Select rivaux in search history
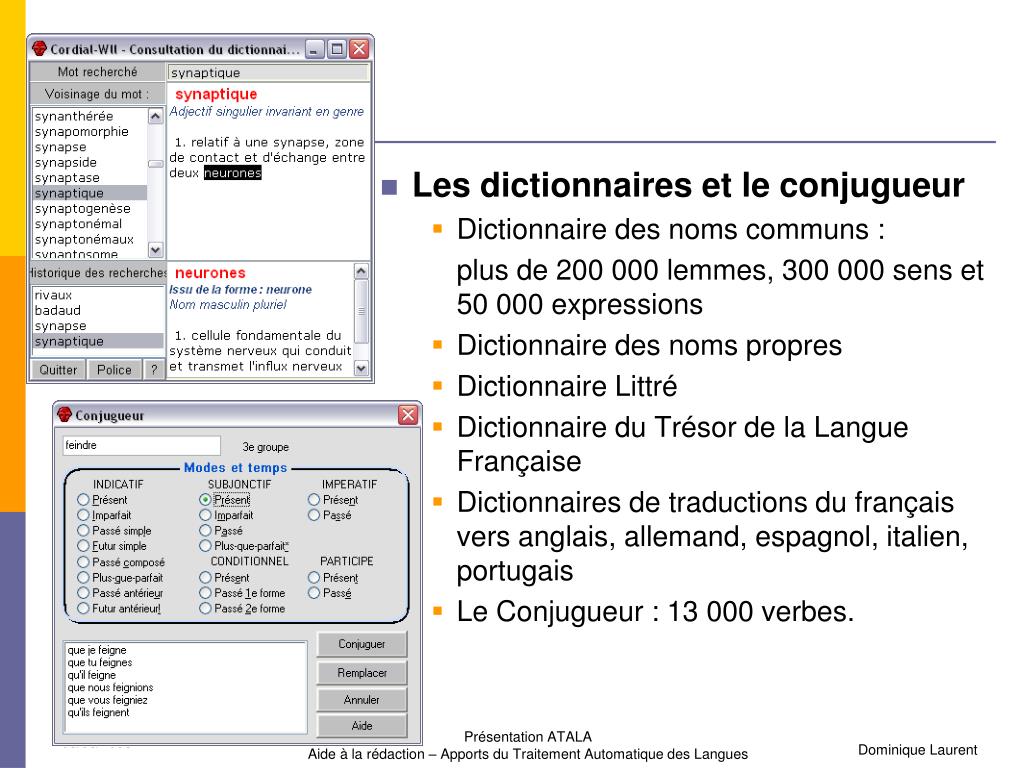This screenshot has height=768, width=1024. pyautogui.click(x=53, y=295)
